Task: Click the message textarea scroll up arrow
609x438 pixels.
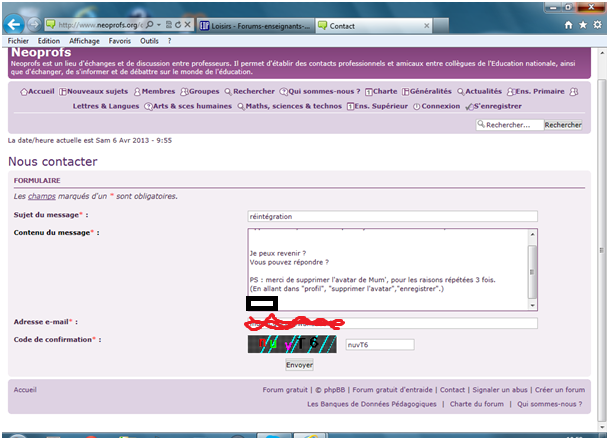Action: pos(532,234)
